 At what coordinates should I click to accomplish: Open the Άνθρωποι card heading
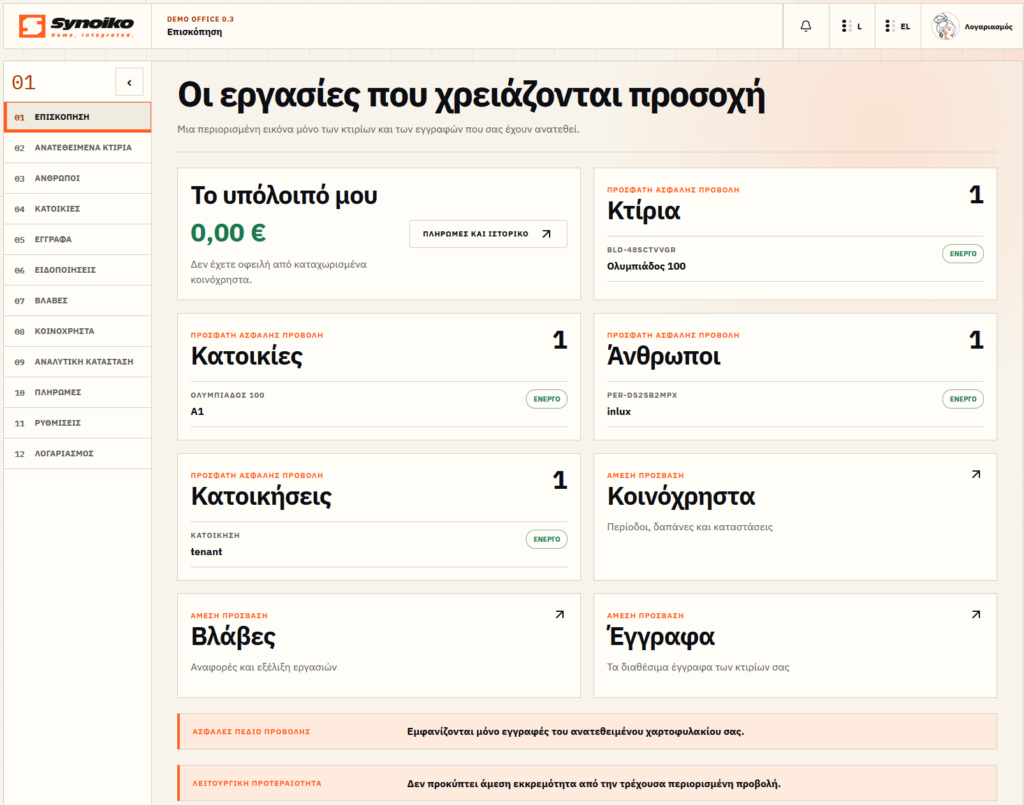[664, 356]
